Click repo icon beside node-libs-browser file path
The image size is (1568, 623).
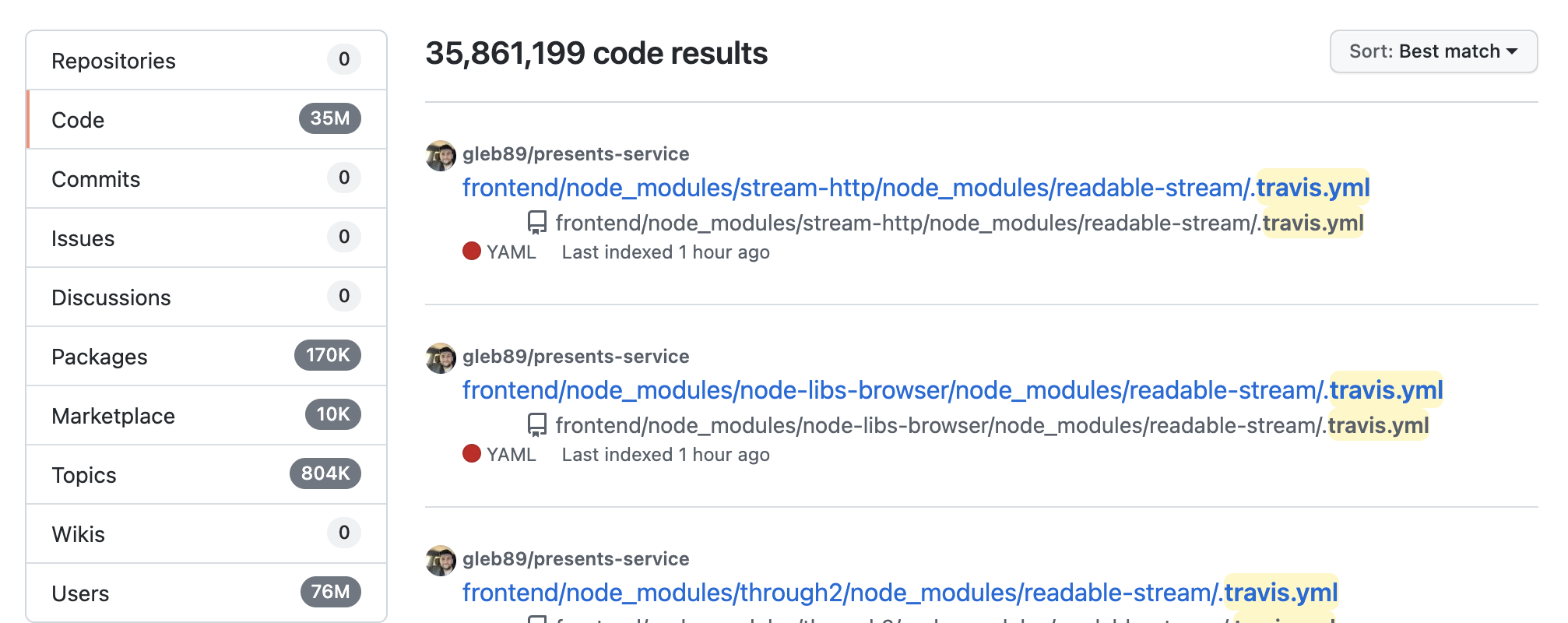[x=536, y=425]
